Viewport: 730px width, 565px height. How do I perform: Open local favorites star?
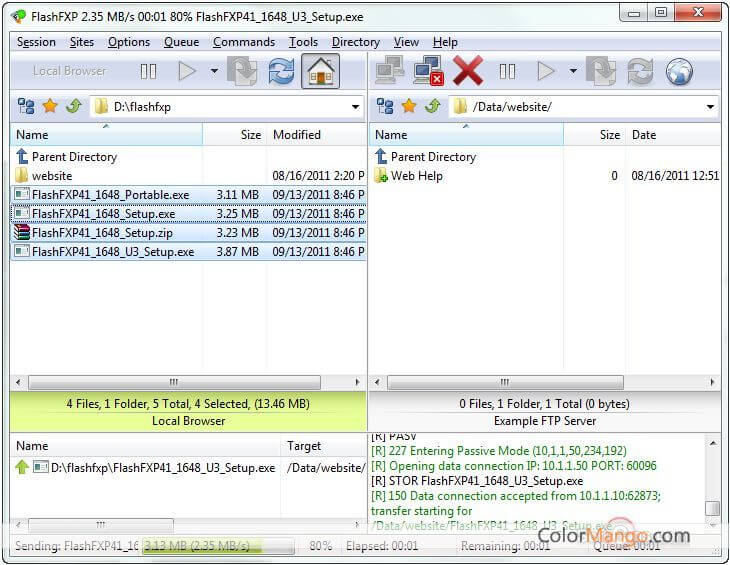coord(50,107)
